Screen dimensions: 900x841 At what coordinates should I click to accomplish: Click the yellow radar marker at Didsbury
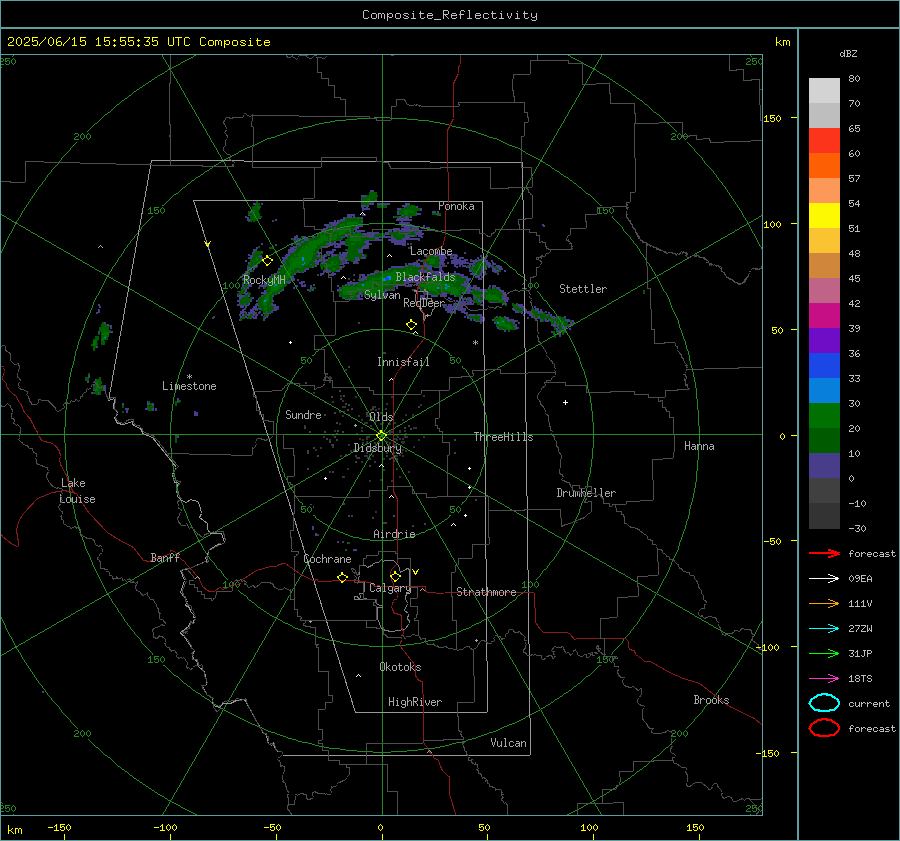(382, 436)
